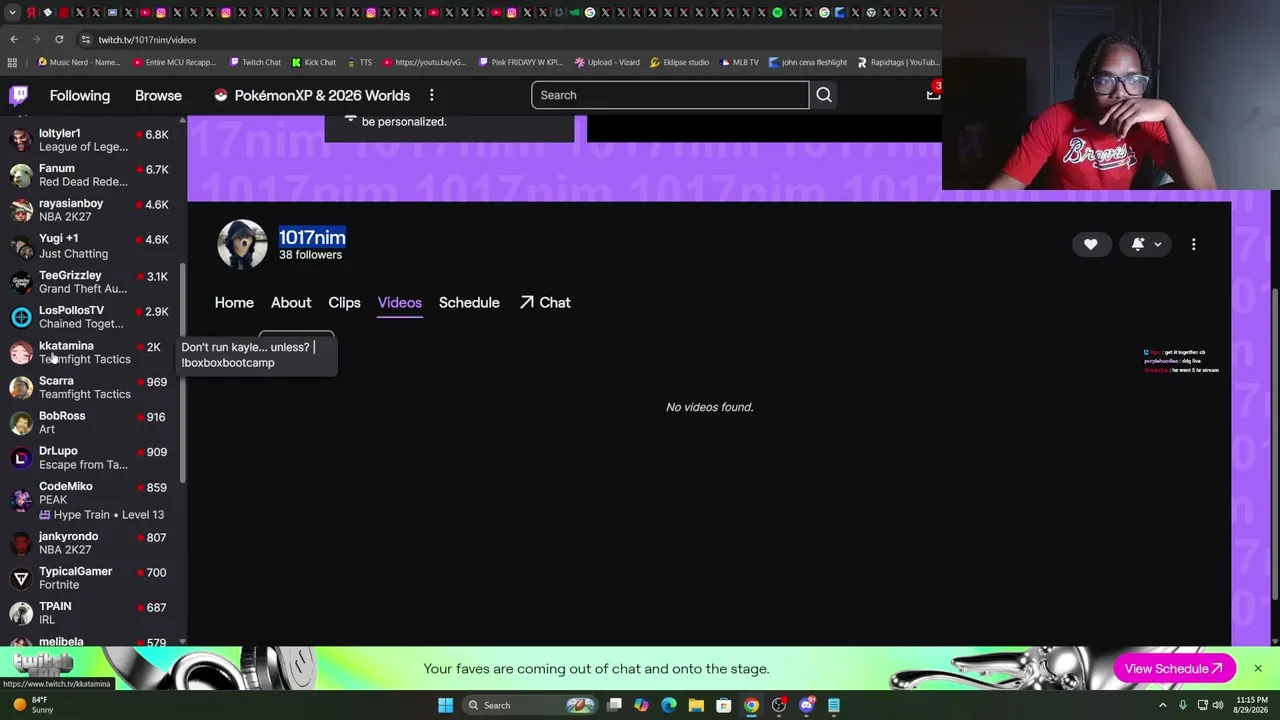Open the Twitch home logo

18,95
